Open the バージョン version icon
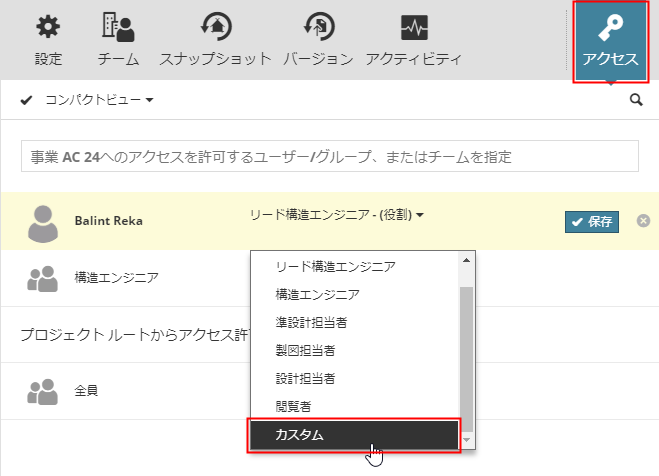 (x=318, y=28)
